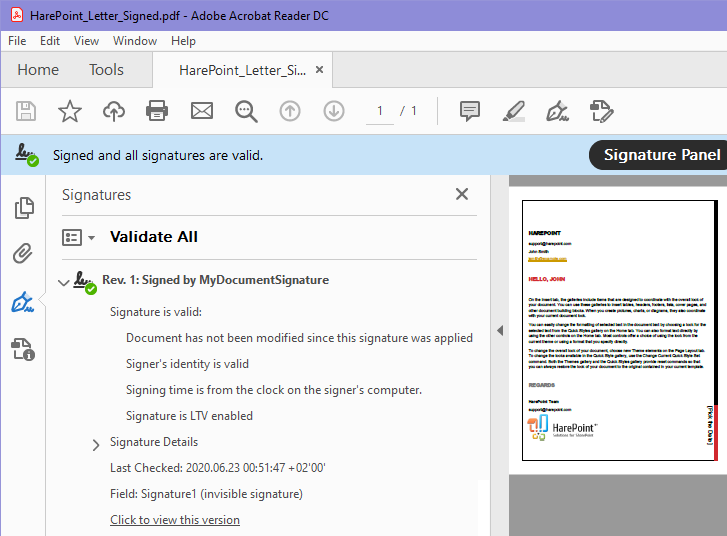Viewport: 727px width, 536px height.
Task: Switch to the Home tab
Action: (38, 70)
